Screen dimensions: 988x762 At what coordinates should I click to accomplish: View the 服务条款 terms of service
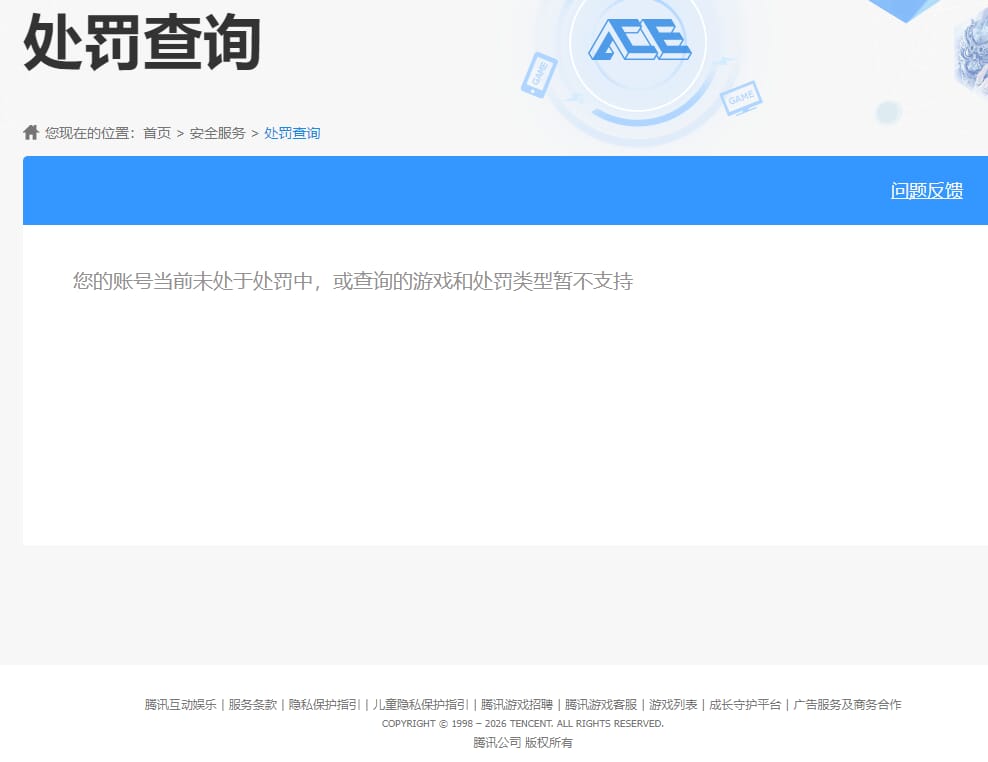click(x=255, y=704)
